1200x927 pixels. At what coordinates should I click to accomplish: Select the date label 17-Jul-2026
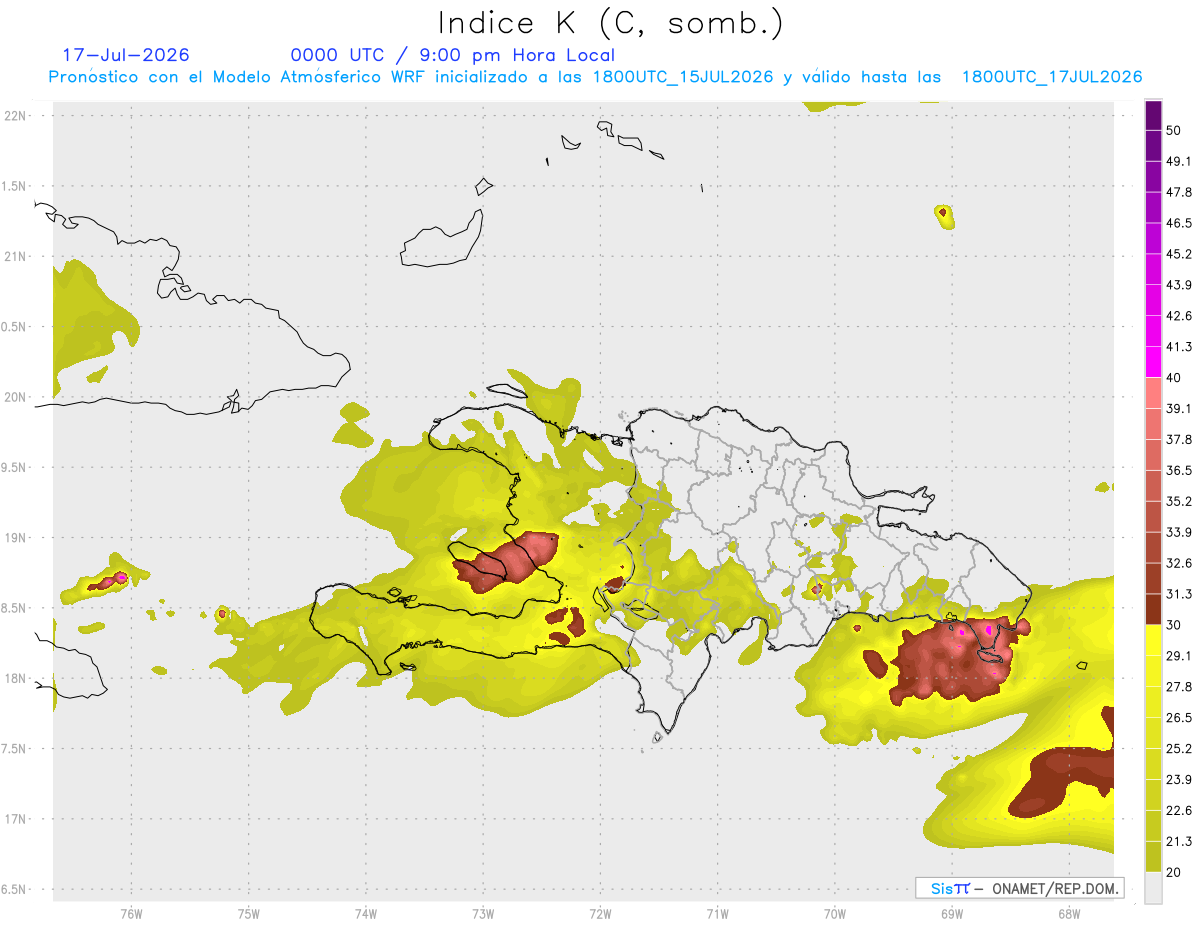click(126, 55)
